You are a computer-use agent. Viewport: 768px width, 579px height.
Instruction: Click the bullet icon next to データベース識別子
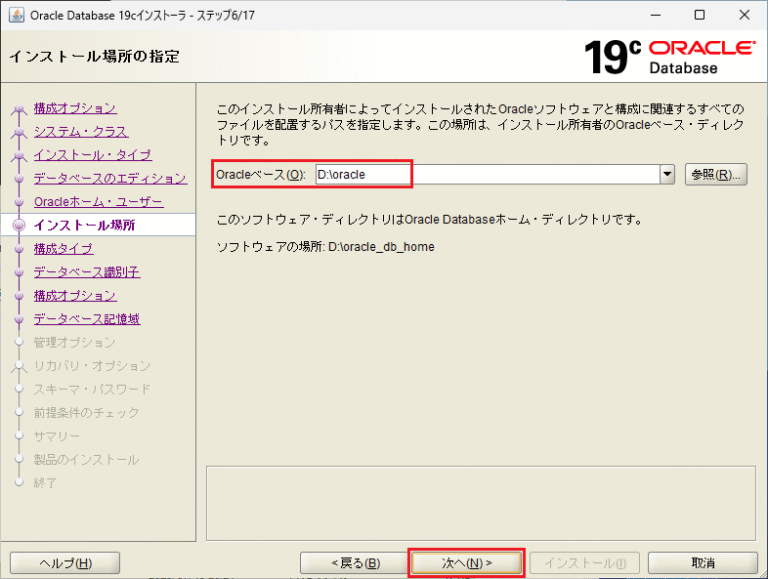click(x=19, y=272)
